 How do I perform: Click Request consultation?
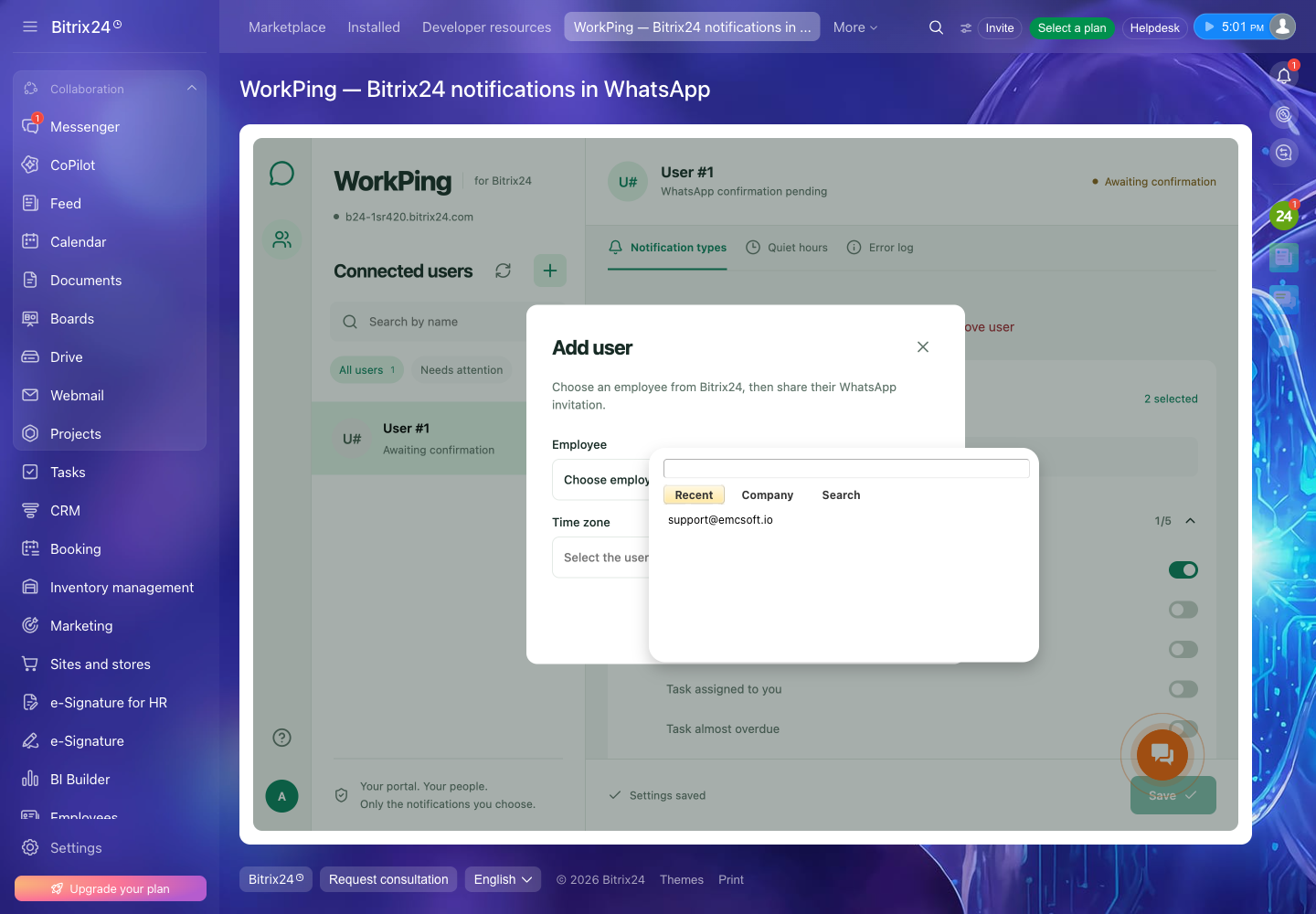pyautogui.click(x=388, y=879)
